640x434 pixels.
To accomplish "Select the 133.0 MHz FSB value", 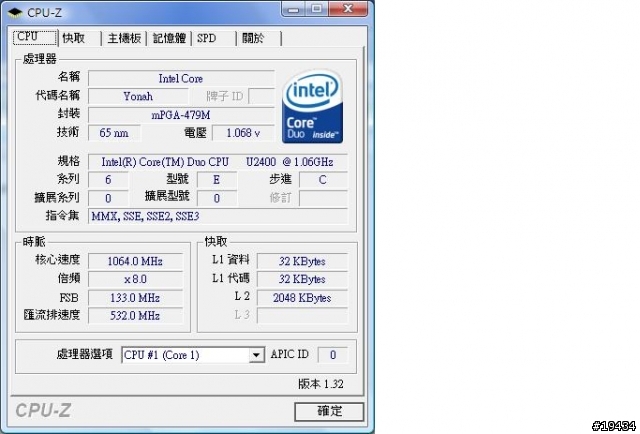I will [x=135, y=298].
